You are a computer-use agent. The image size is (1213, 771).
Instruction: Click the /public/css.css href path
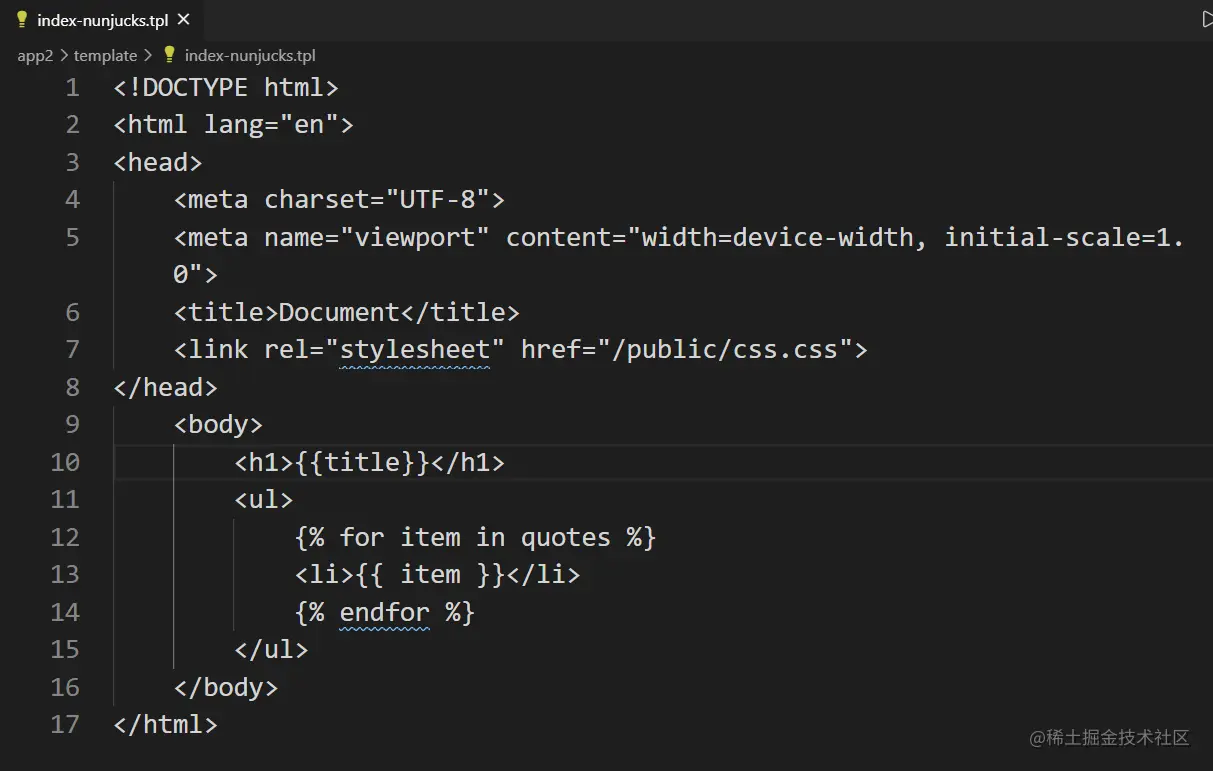tap(731, 350)
